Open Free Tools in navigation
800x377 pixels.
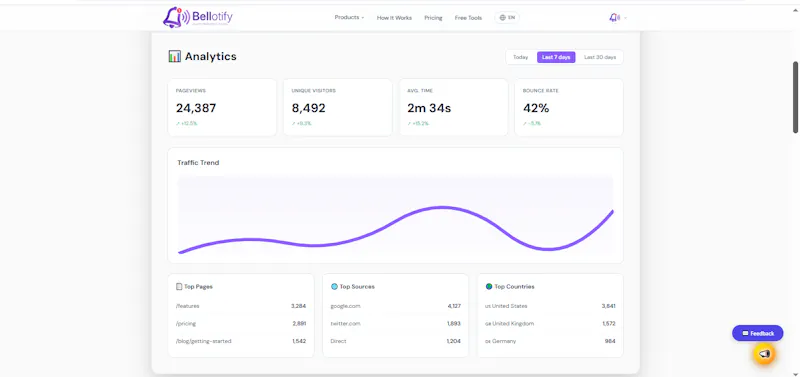(468, 18)
